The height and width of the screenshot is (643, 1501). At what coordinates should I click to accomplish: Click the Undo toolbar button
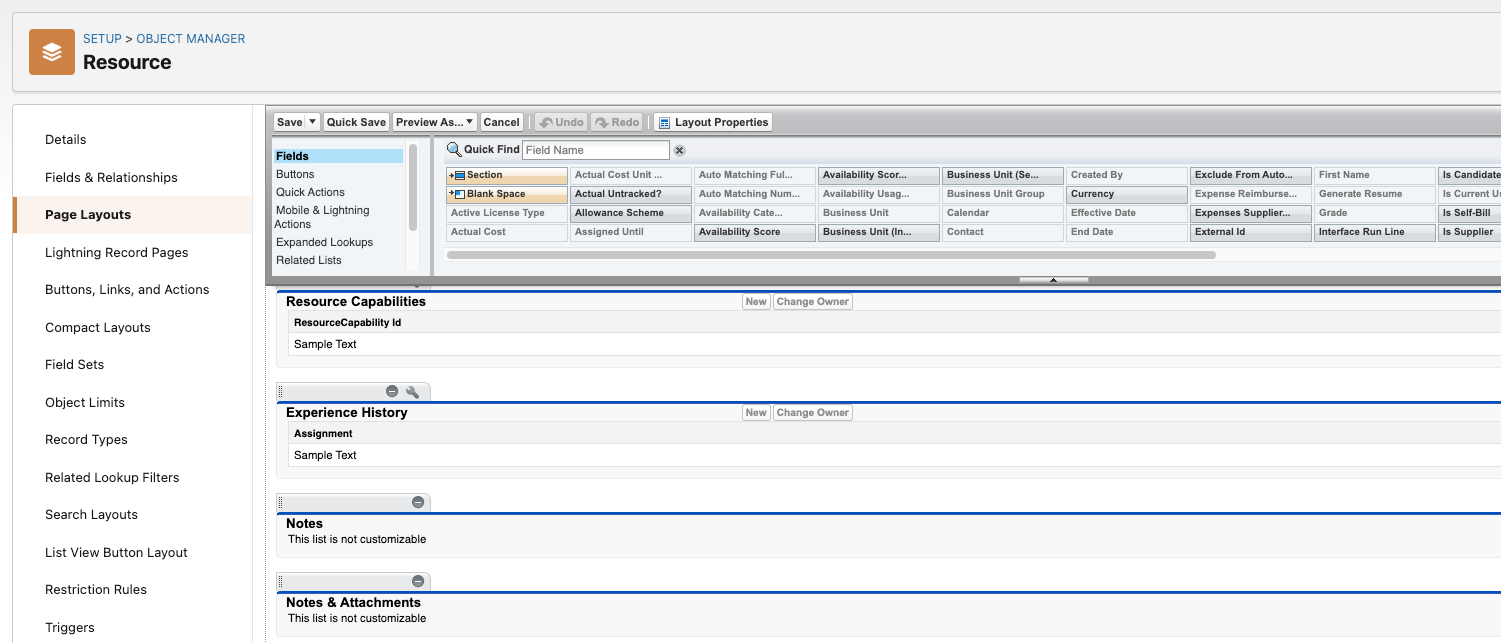coord(560,122)
